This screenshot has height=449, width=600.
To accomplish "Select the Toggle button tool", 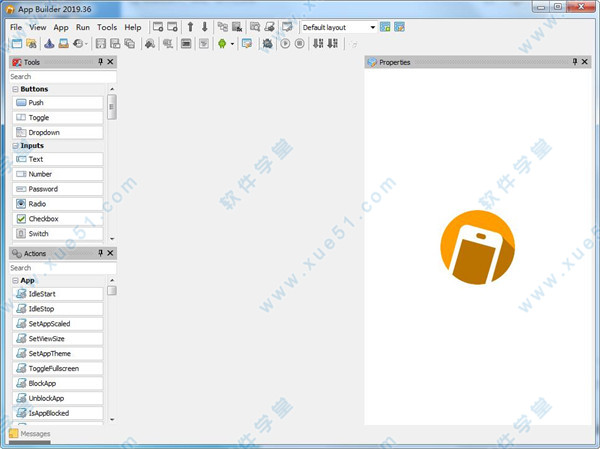I will click(x=58, y=118).
